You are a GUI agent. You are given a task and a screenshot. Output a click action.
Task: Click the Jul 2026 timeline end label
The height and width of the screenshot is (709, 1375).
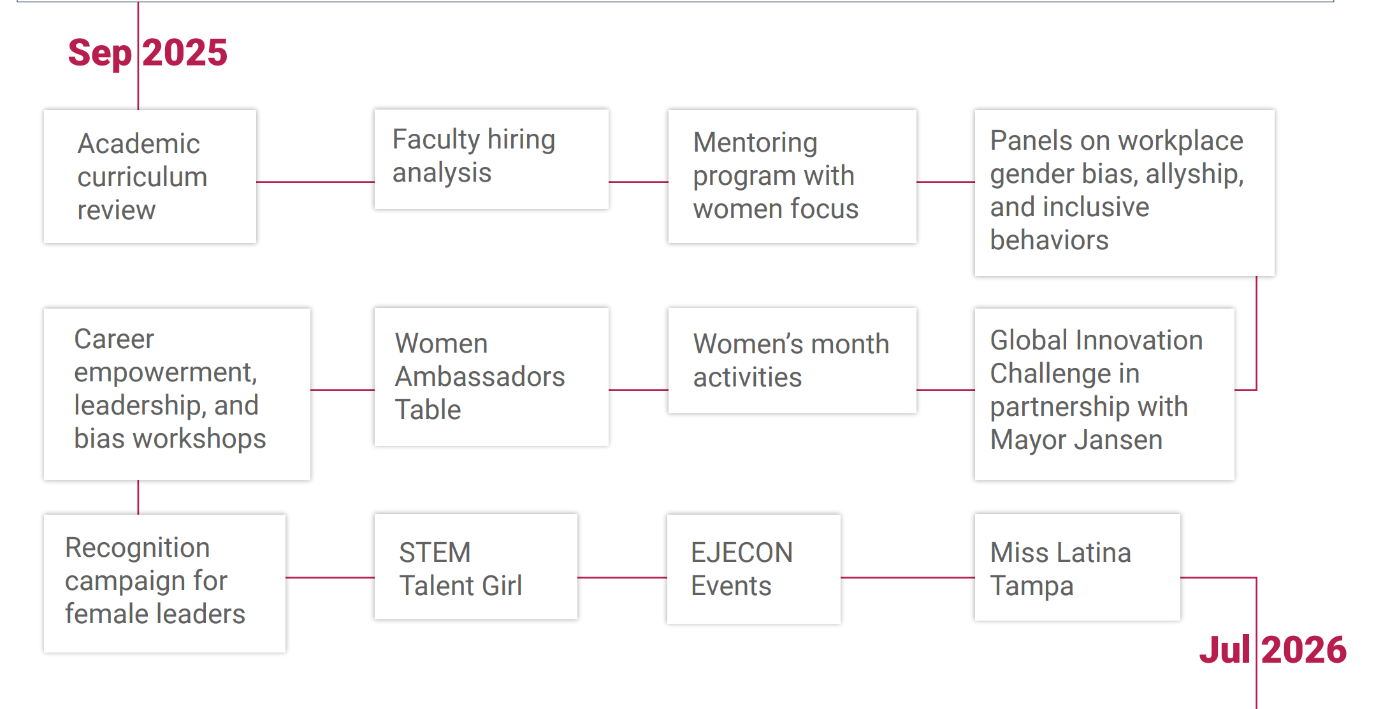coord(1273,650)
